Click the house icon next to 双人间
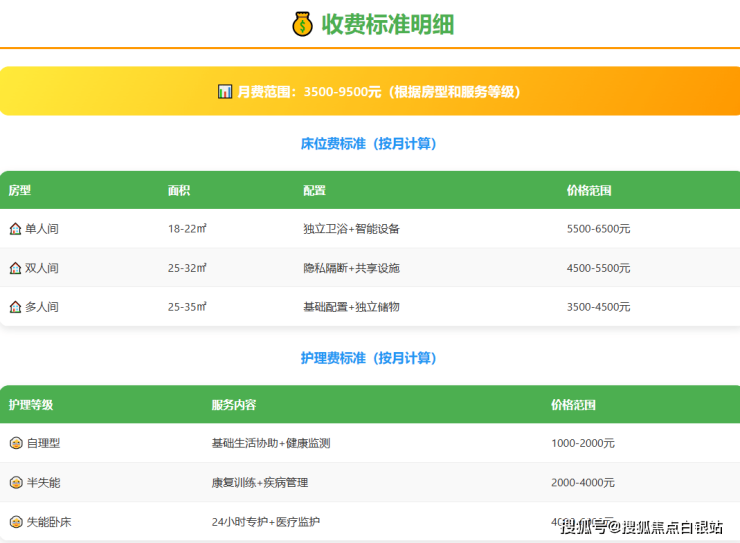The width and height of the screenshot is (740, 543). coord(15,268)
